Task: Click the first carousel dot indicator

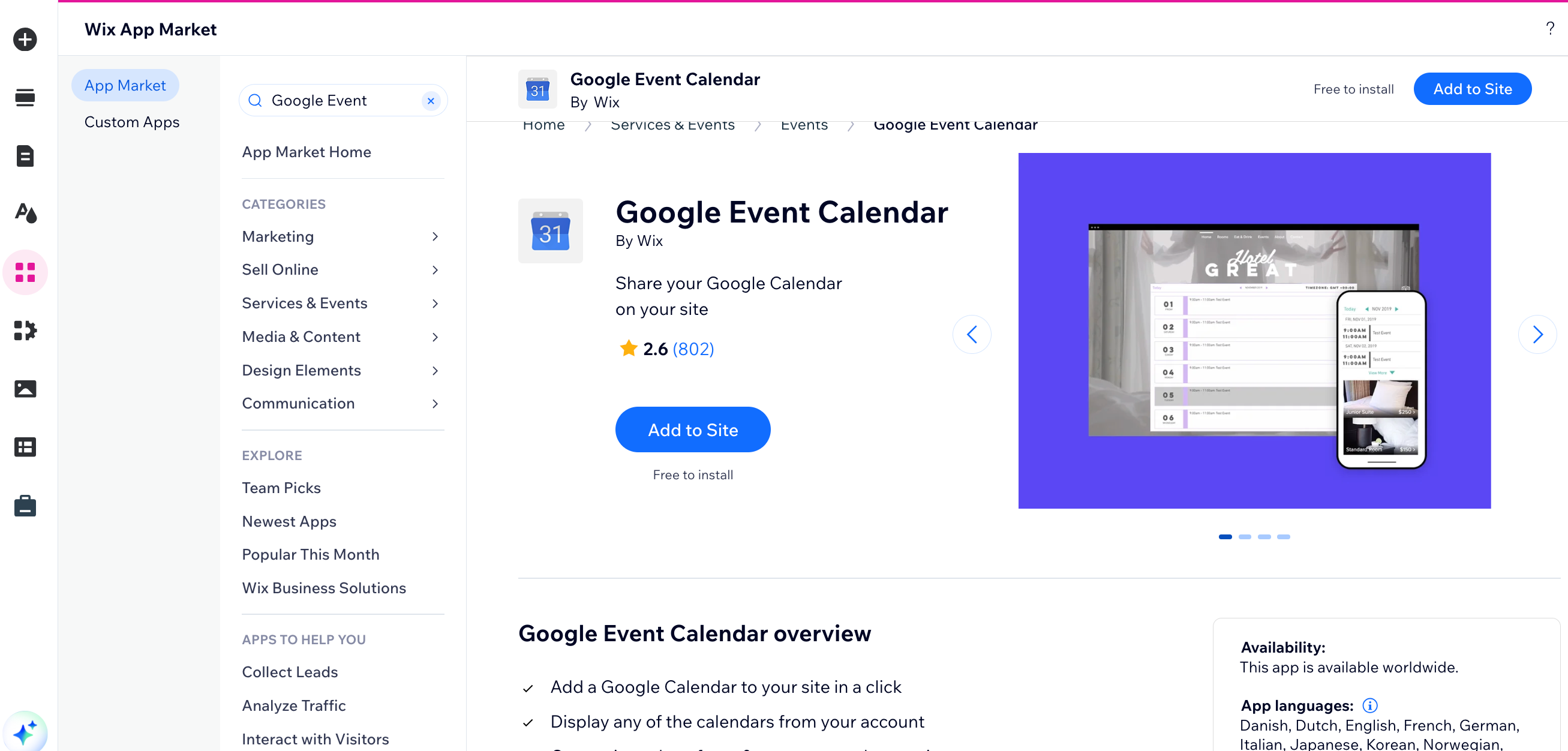Action: 1225,537
